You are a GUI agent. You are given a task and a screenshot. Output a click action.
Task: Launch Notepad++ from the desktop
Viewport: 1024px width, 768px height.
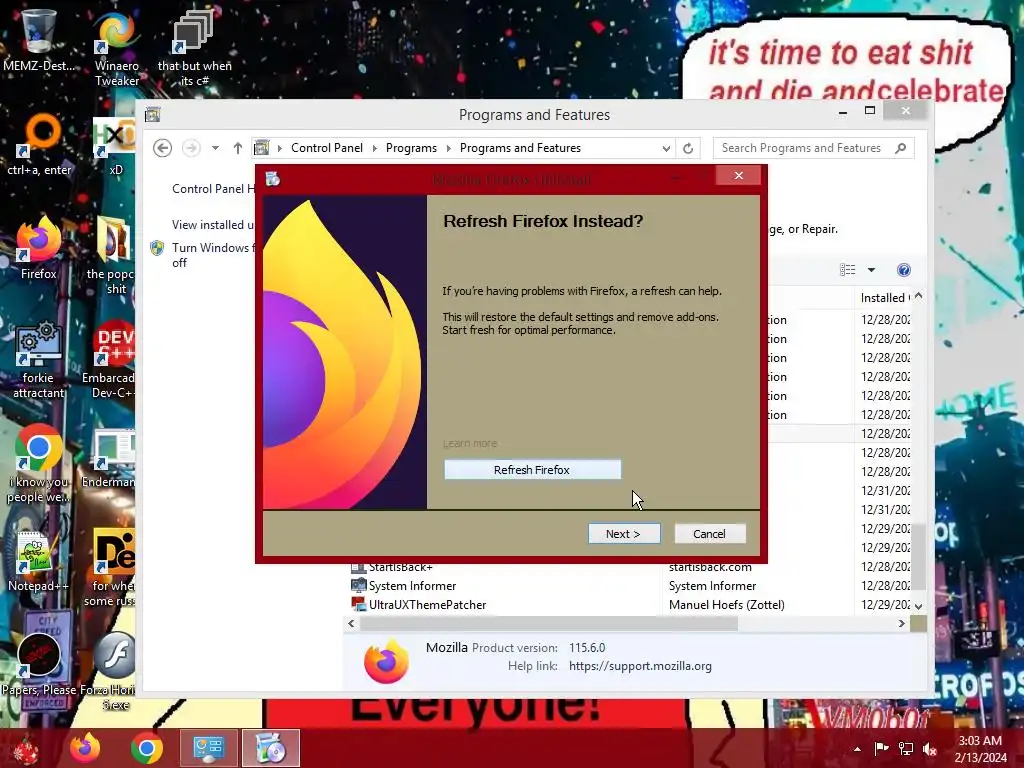click(39, 562)
